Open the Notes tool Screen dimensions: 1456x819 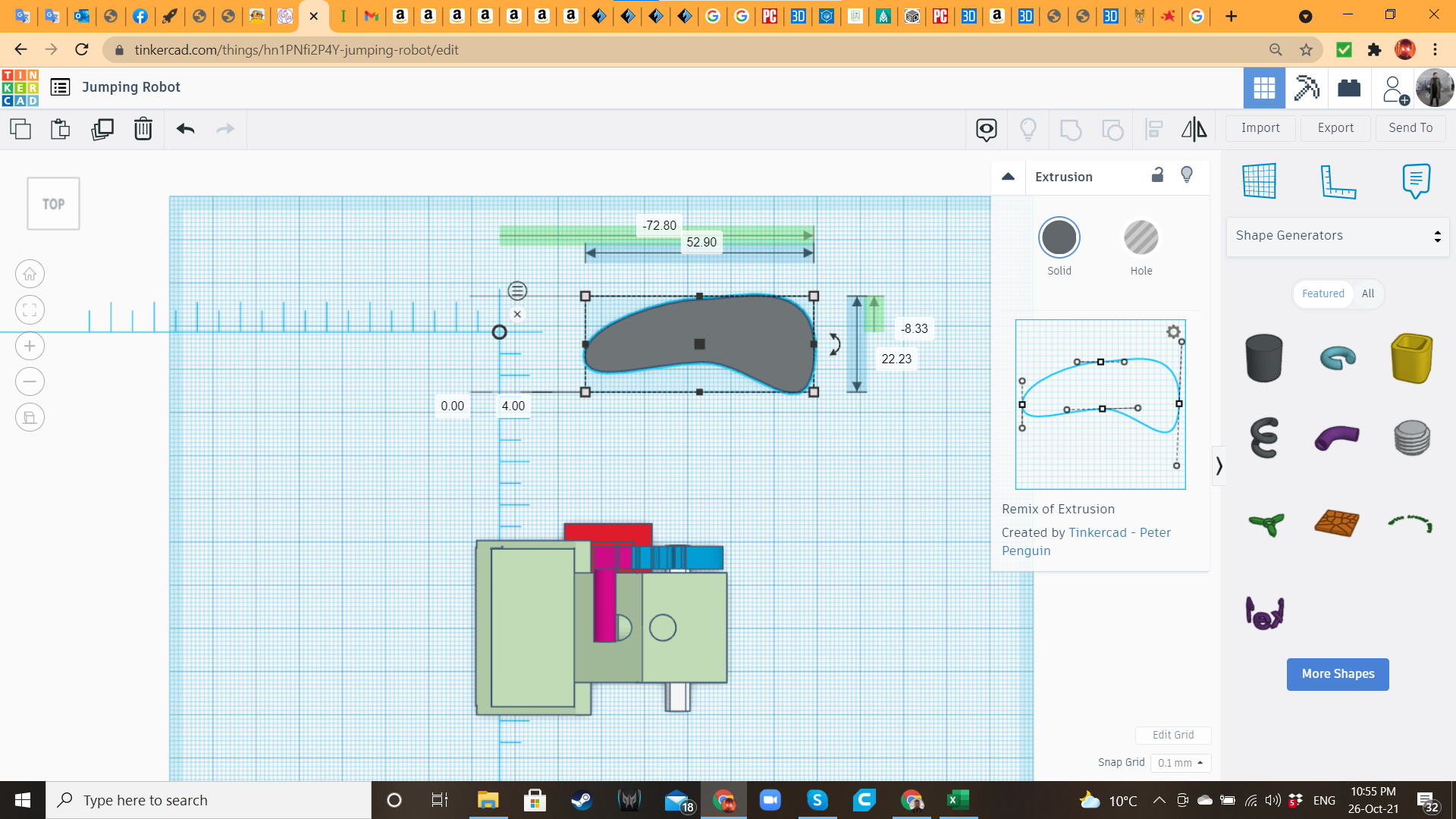[1416, 180]
